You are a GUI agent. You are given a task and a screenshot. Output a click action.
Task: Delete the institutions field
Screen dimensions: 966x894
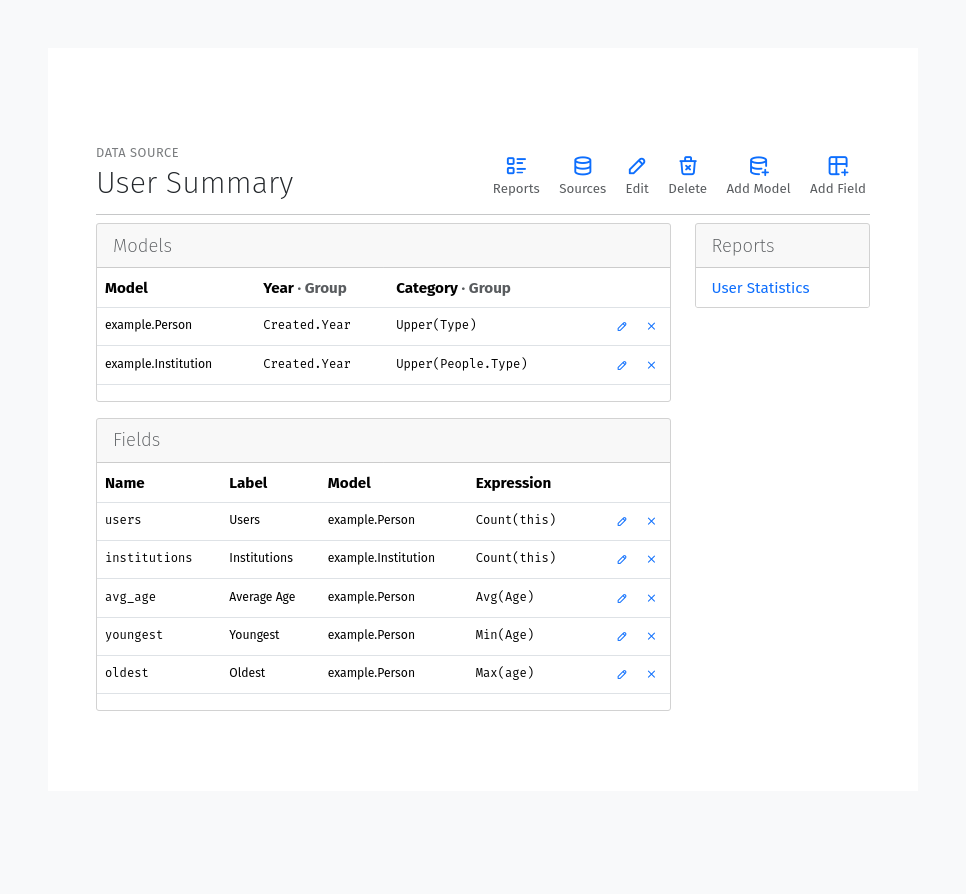point(651,559)
